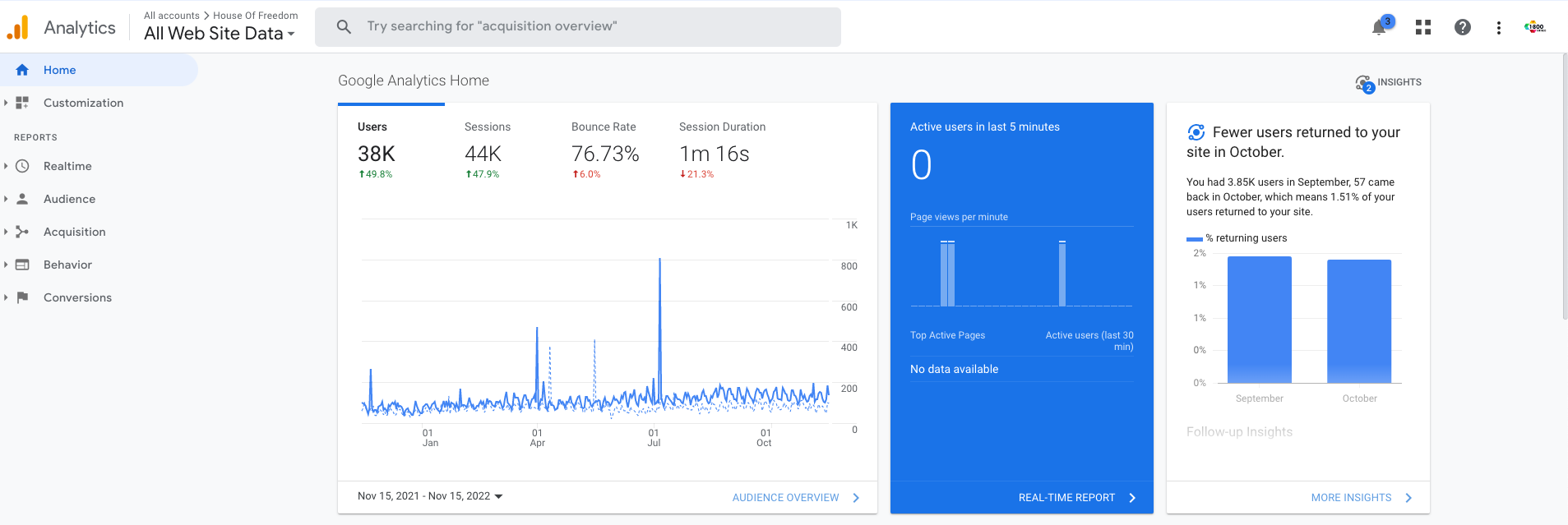Open the three-dot more options menu

1499,27
